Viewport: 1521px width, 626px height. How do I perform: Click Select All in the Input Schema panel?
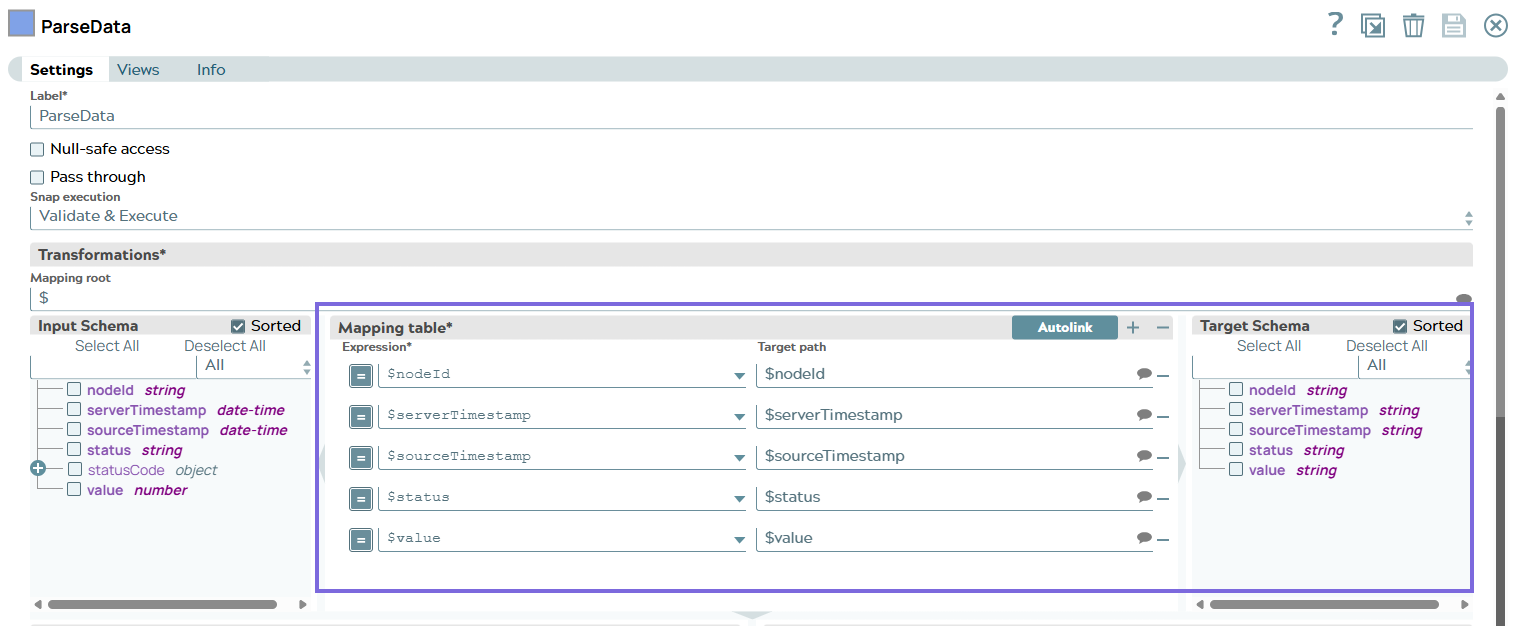107,345
